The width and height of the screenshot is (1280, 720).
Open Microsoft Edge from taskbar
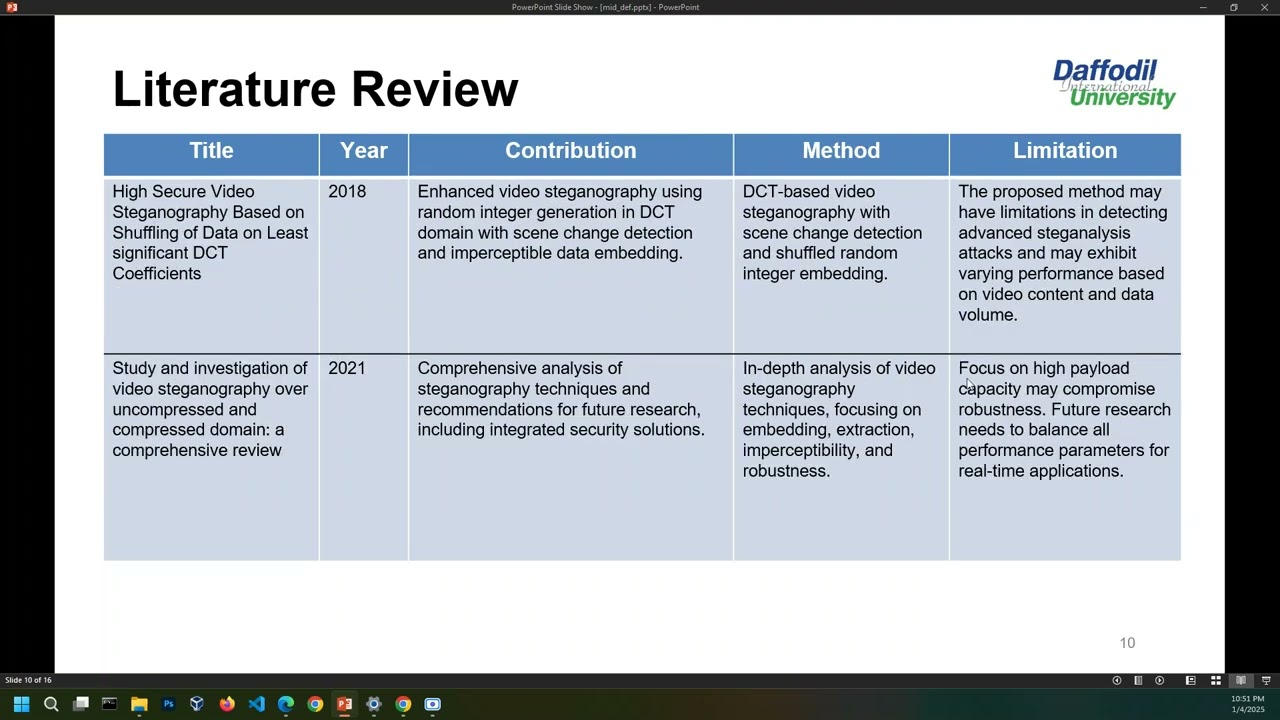[286, 704]
